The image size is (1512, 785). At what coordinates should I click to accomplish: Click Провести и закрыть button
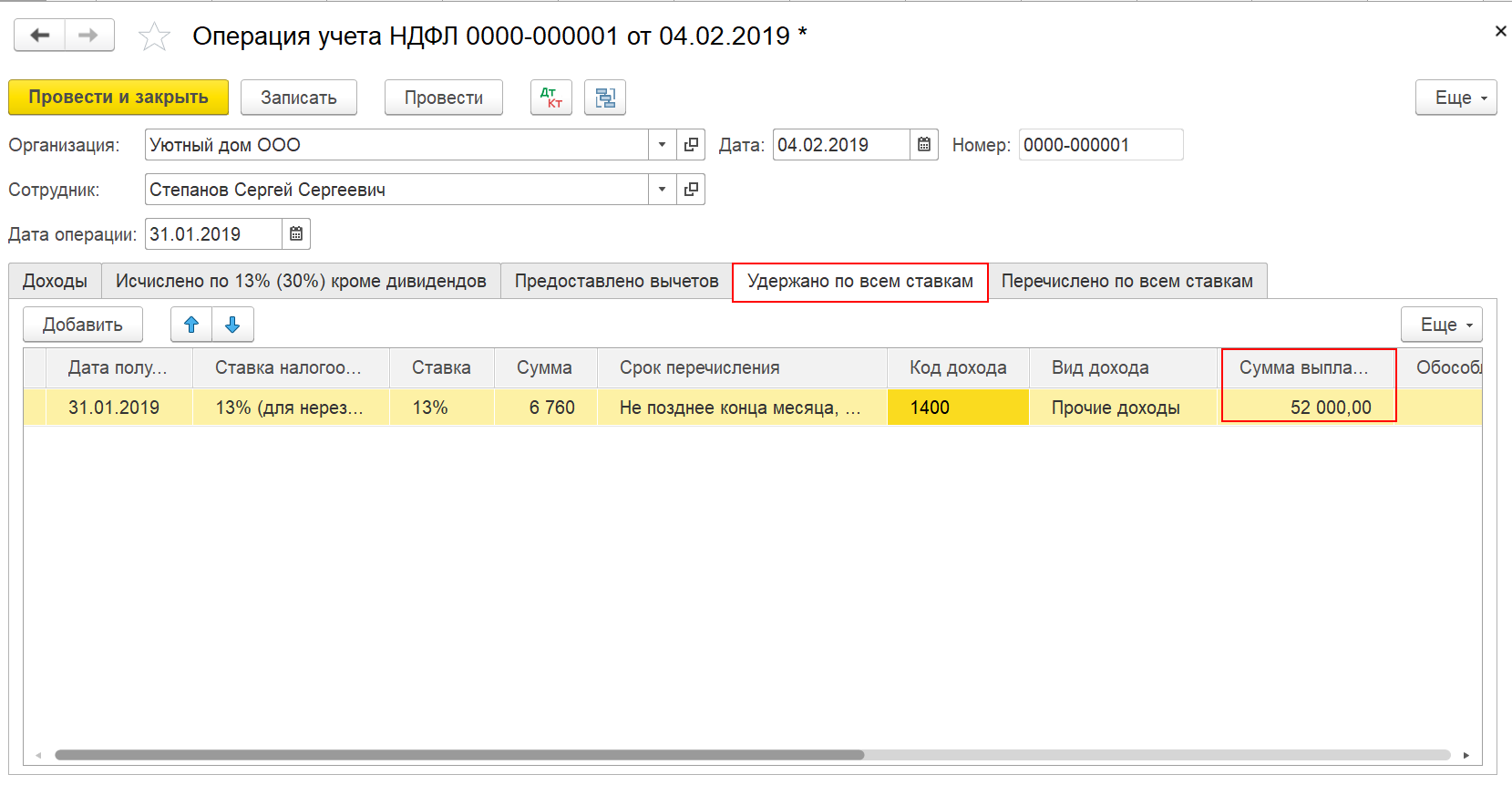(x=118, y=98)
